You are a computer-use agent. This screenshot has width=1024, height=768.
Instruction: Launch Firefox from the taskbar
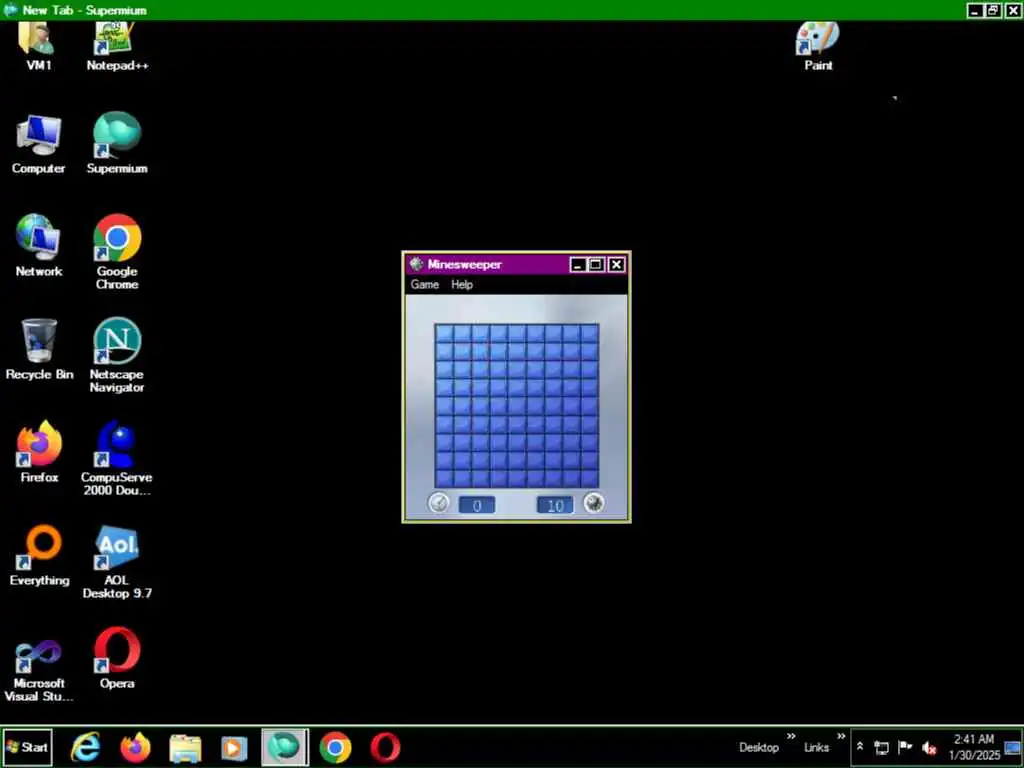click(135, 747)
